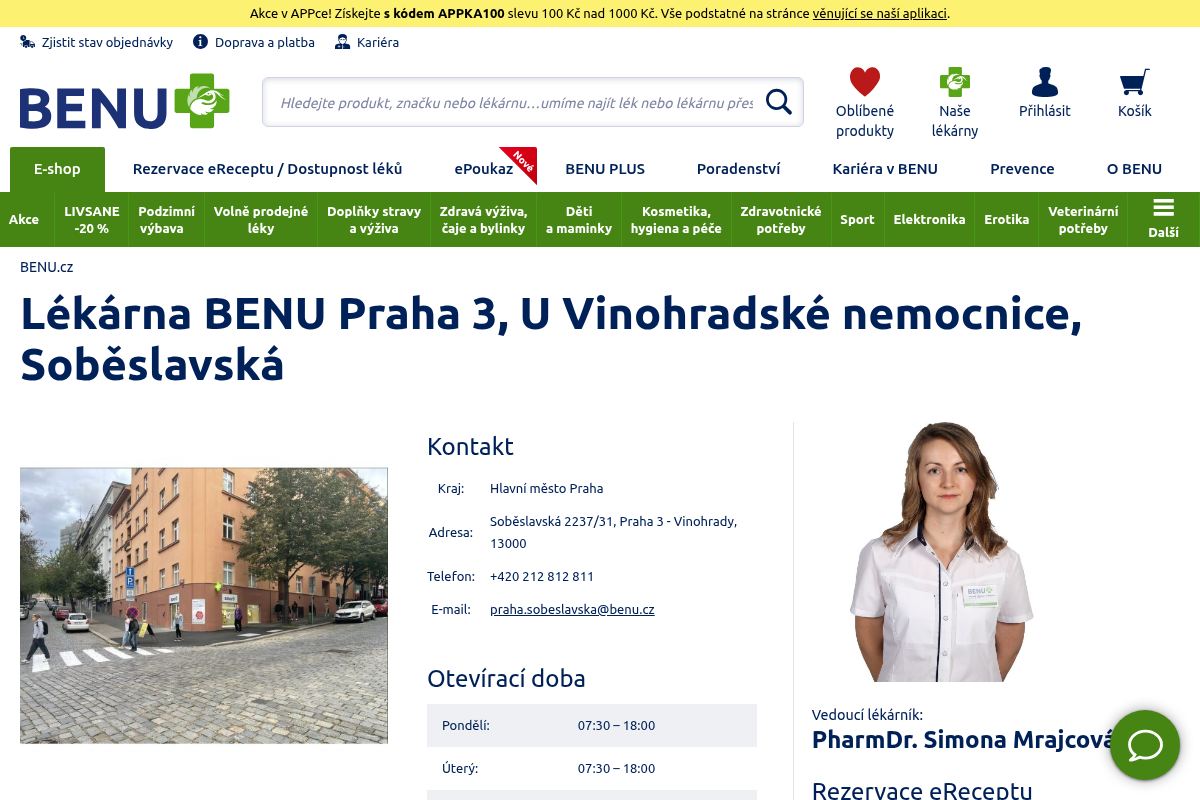This screenshot has width=1200, height=800.
Task: Open the Prevence tab
Action: pos(1022,169)
